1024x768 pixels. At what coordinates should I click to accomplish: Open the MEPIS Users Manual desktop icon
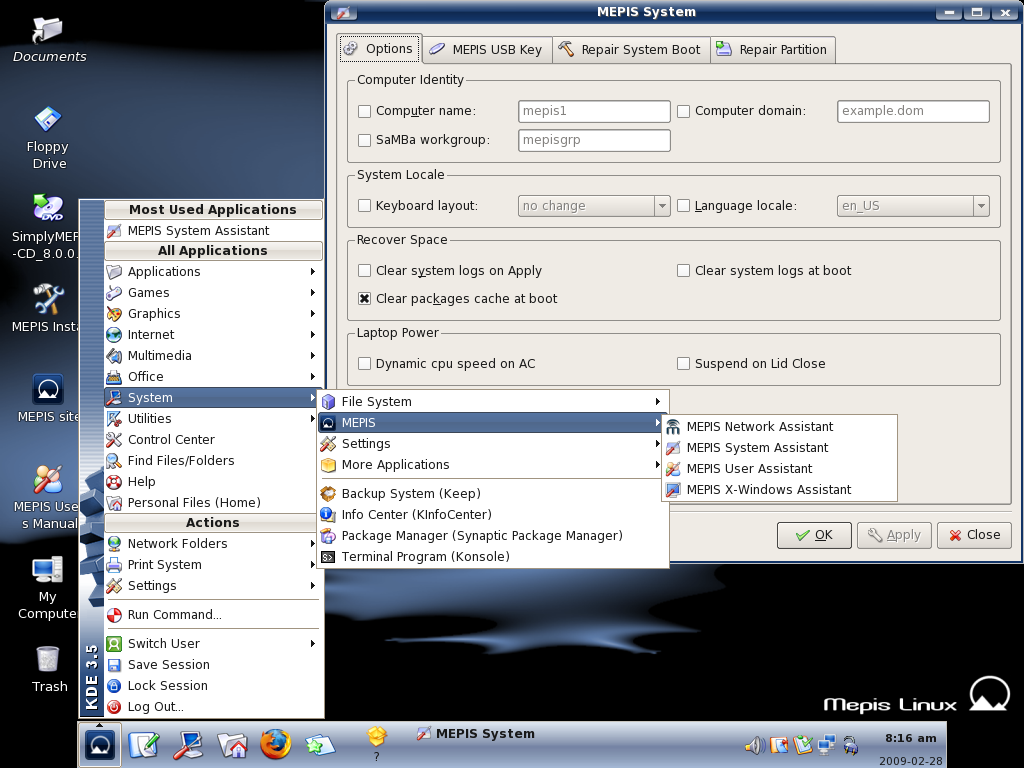pyautogui.click(x=46, y=496)
